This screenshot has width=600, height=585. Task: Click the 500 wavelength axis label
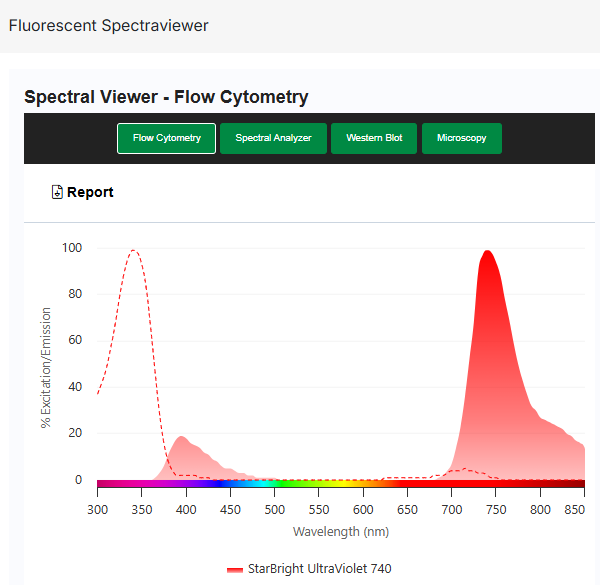click(x=274, y=509)
